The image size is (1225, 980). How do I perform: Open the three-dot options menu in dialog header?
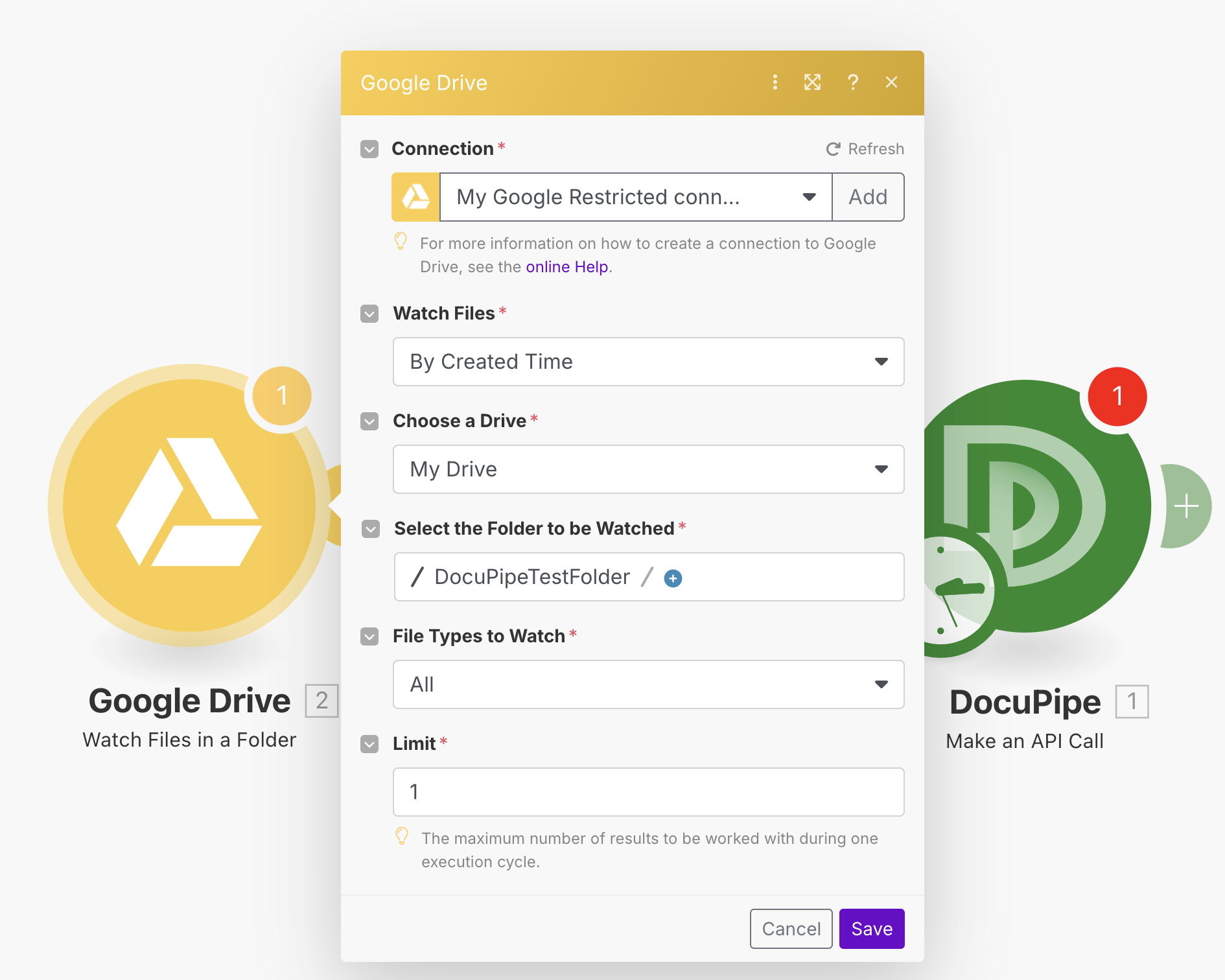point(775,82)
